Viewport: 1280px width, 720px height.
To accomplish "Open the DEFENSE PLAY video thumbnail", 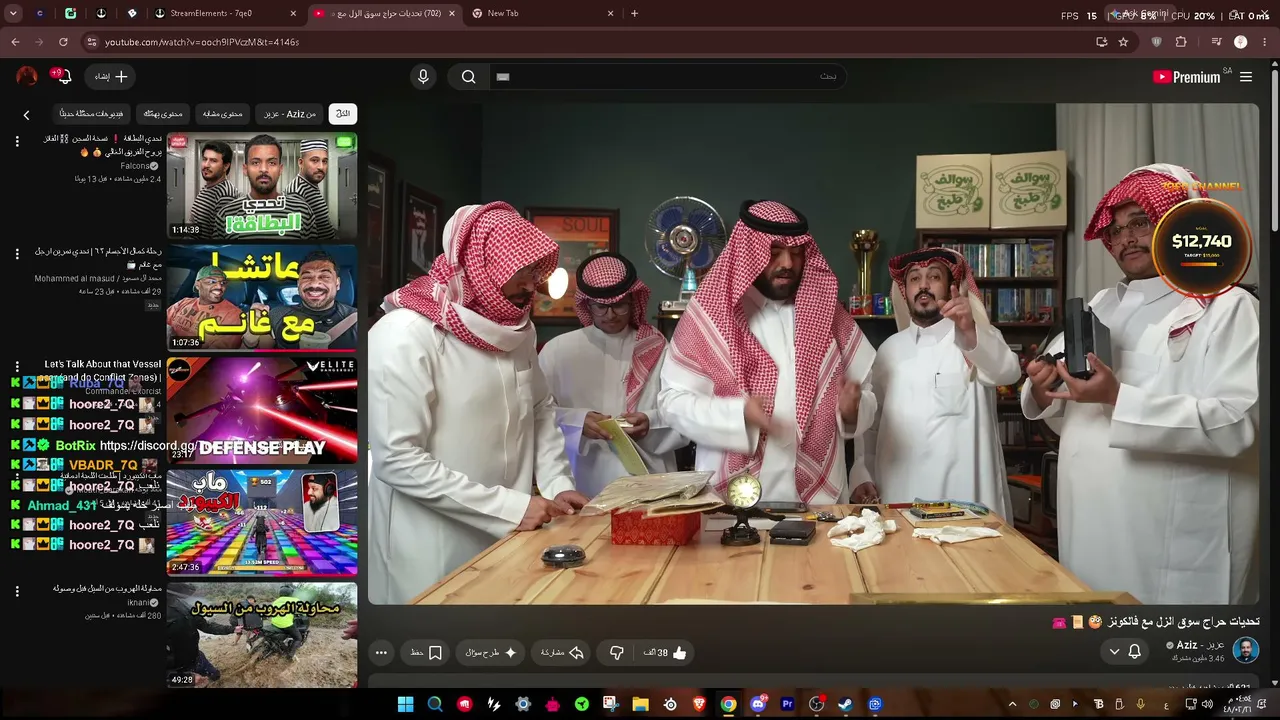I will click(x=262, y=411).
